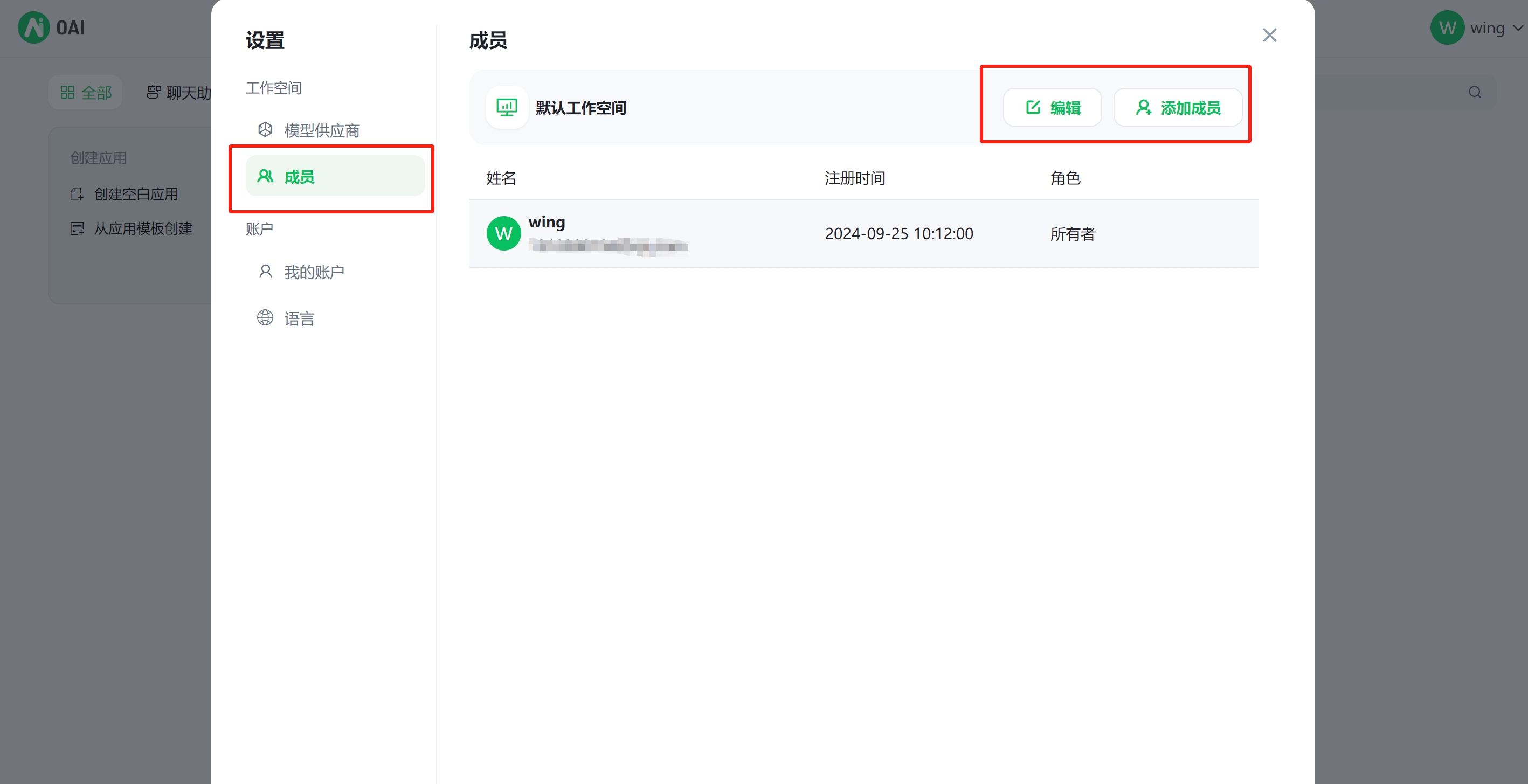Click the 编辑 workspace button
Image resolution: width=1528 pixels, height=784 pixels.
[1052, 107]
